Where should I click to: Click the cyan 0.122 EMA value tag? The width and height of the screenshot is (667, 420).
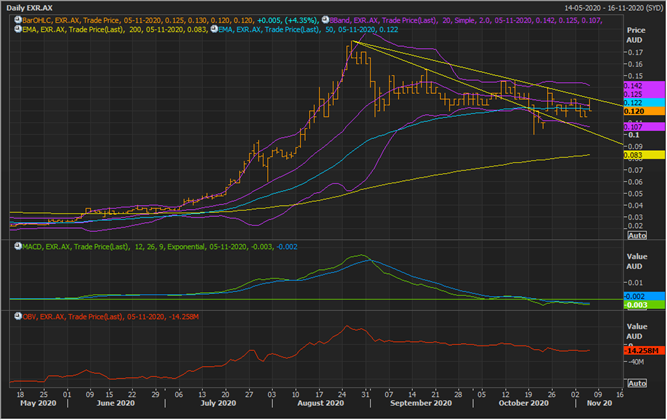(644, 103)
